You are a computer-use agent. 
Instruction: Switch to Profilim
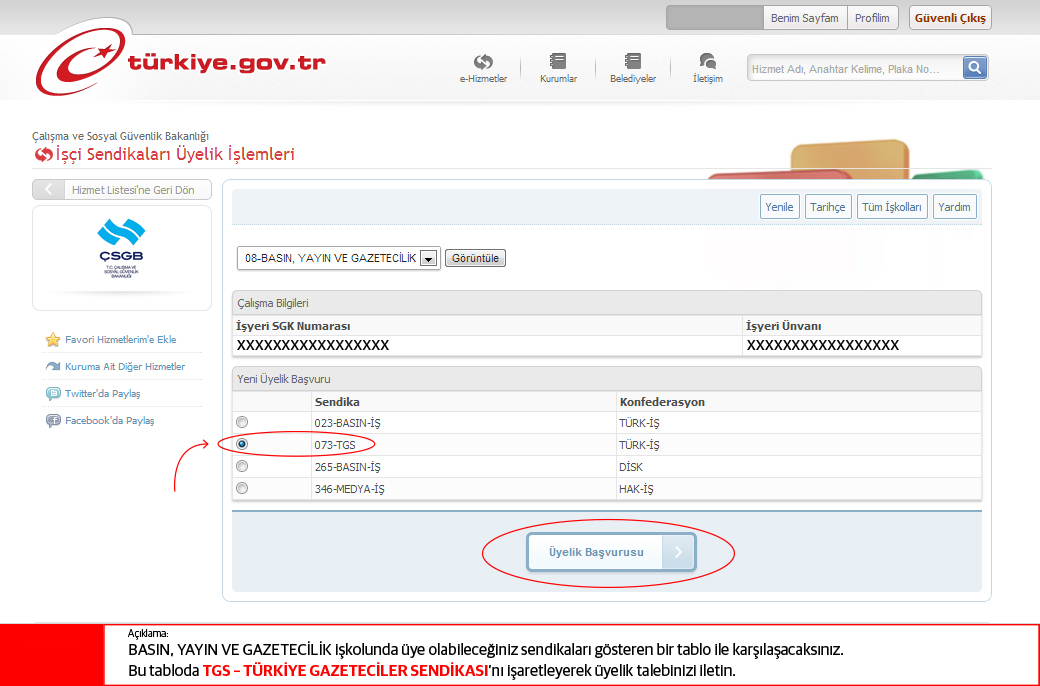(x=872, y=17)
